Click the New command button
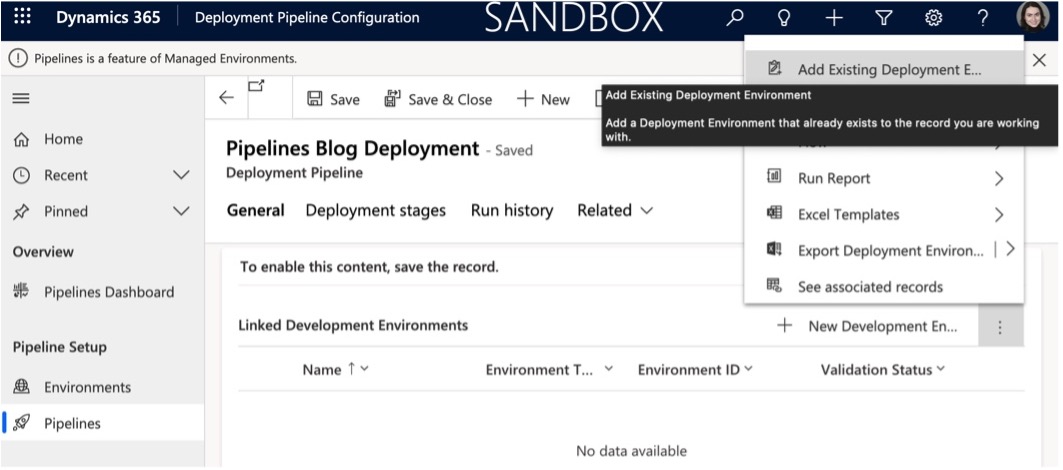The height and width of the screenshot is (470, 1063). (543, 99)
